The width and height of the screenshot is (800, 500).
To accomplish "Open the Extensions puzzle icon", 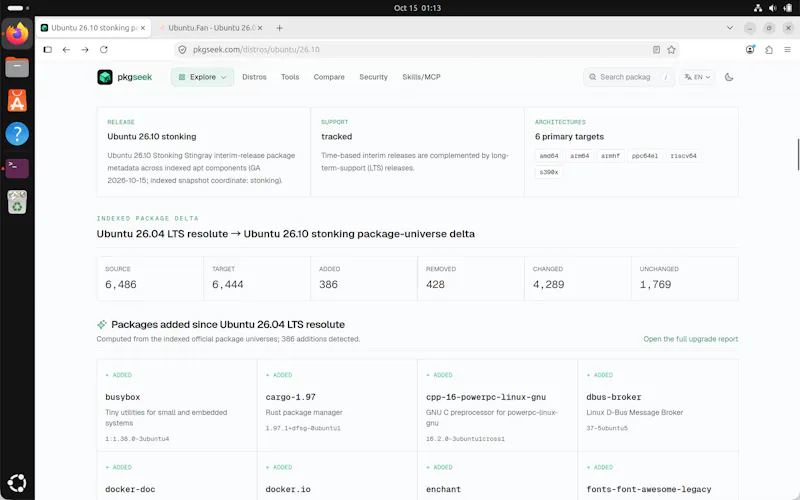I will pos(769,49).
